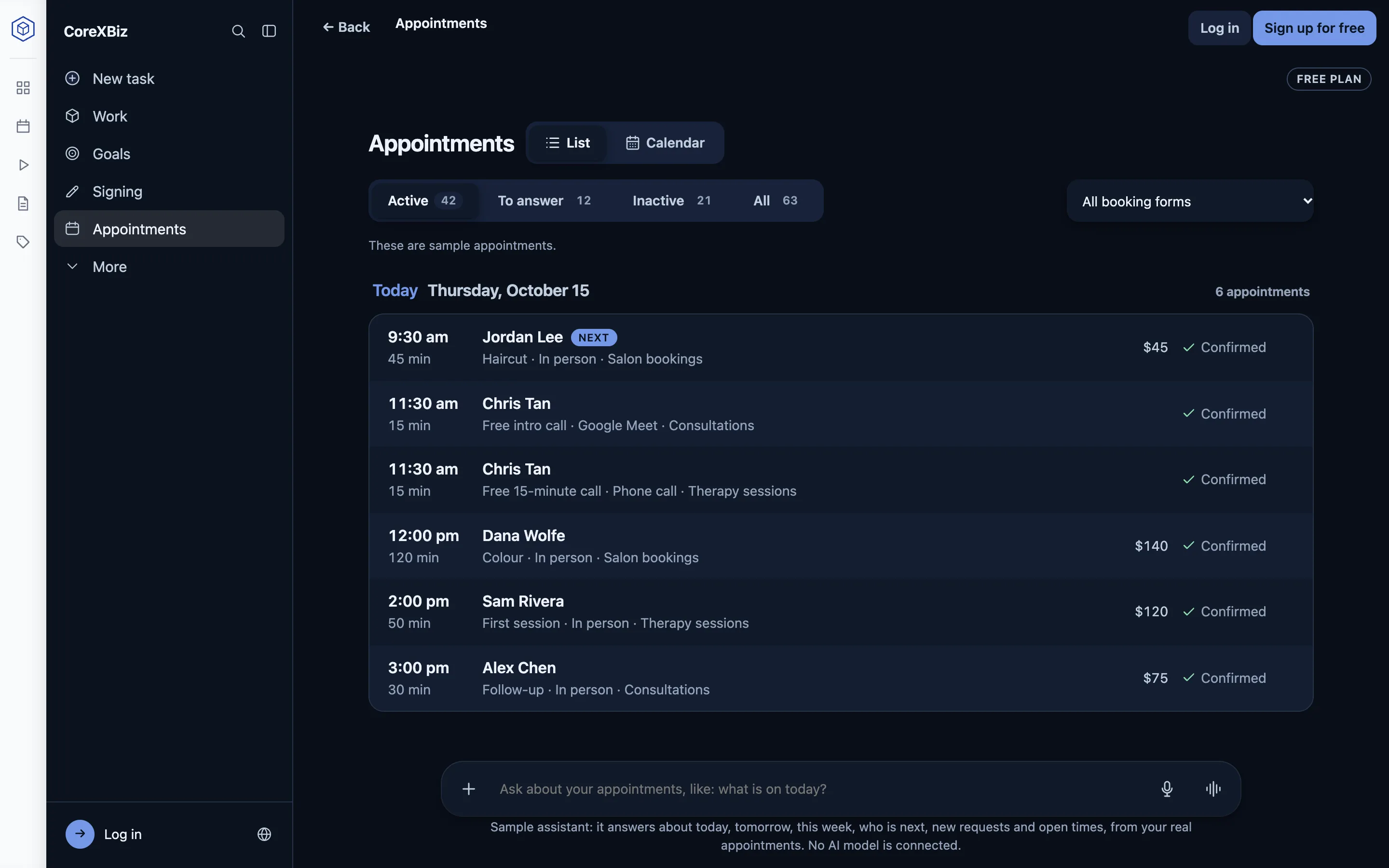Image resolution: width=1389 pixels, height=868 pixels.
Task: Click the globe language icon
Action: [264, 834]
